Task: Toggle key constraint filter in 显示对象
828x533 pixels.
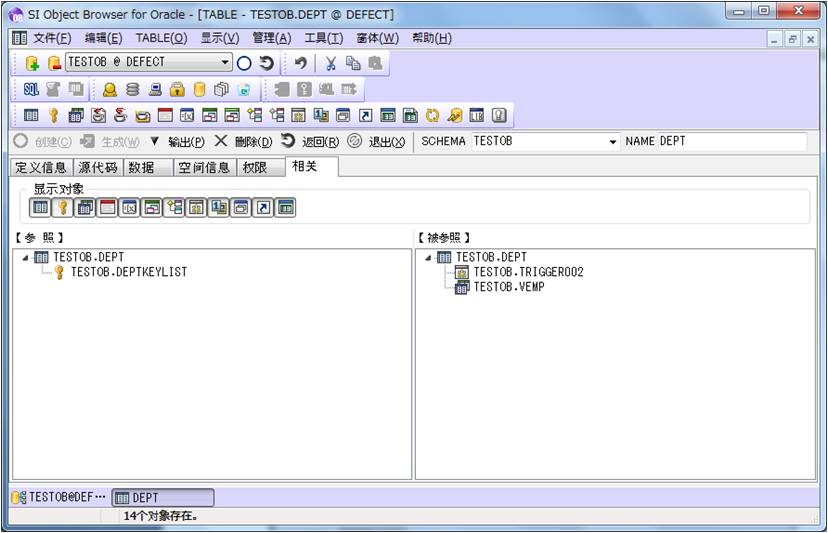Action: (62, 207)
